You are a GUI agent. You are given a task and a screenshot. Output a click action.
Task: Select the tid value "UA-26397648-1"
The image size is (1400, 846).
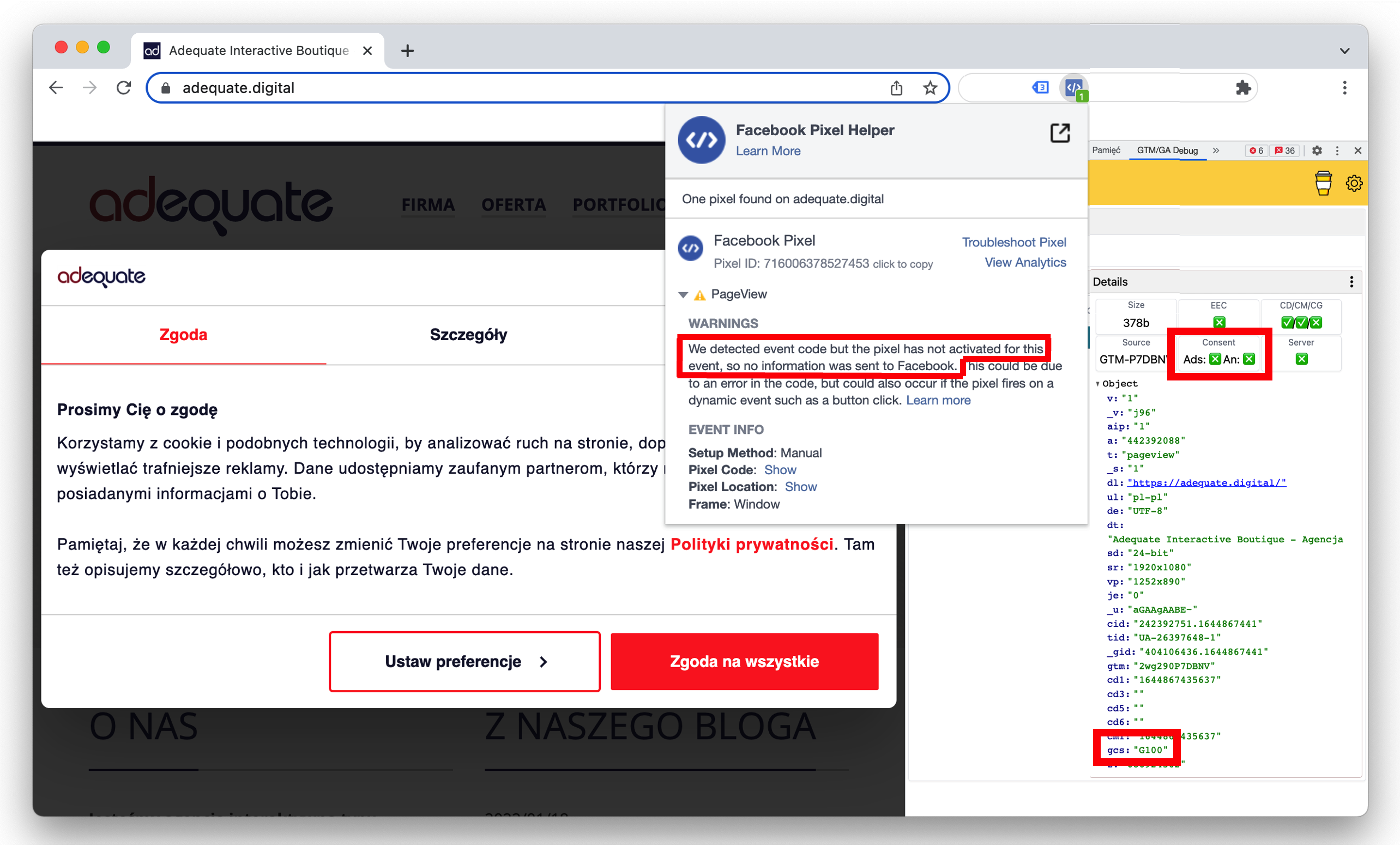pyautogui.click(x=1177, y=639)
